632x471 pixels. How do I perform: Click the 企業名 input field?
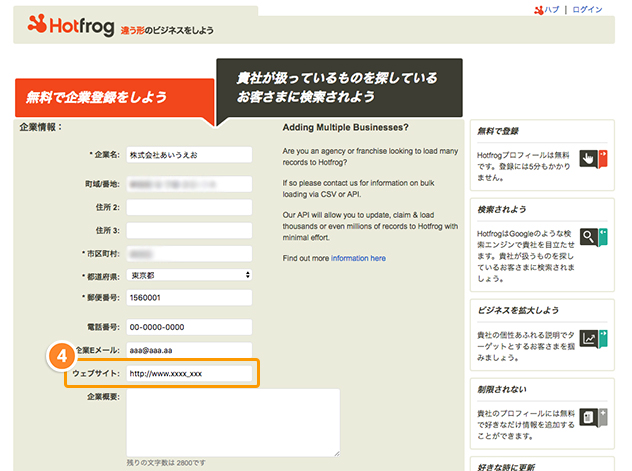(x=189, y=155)
